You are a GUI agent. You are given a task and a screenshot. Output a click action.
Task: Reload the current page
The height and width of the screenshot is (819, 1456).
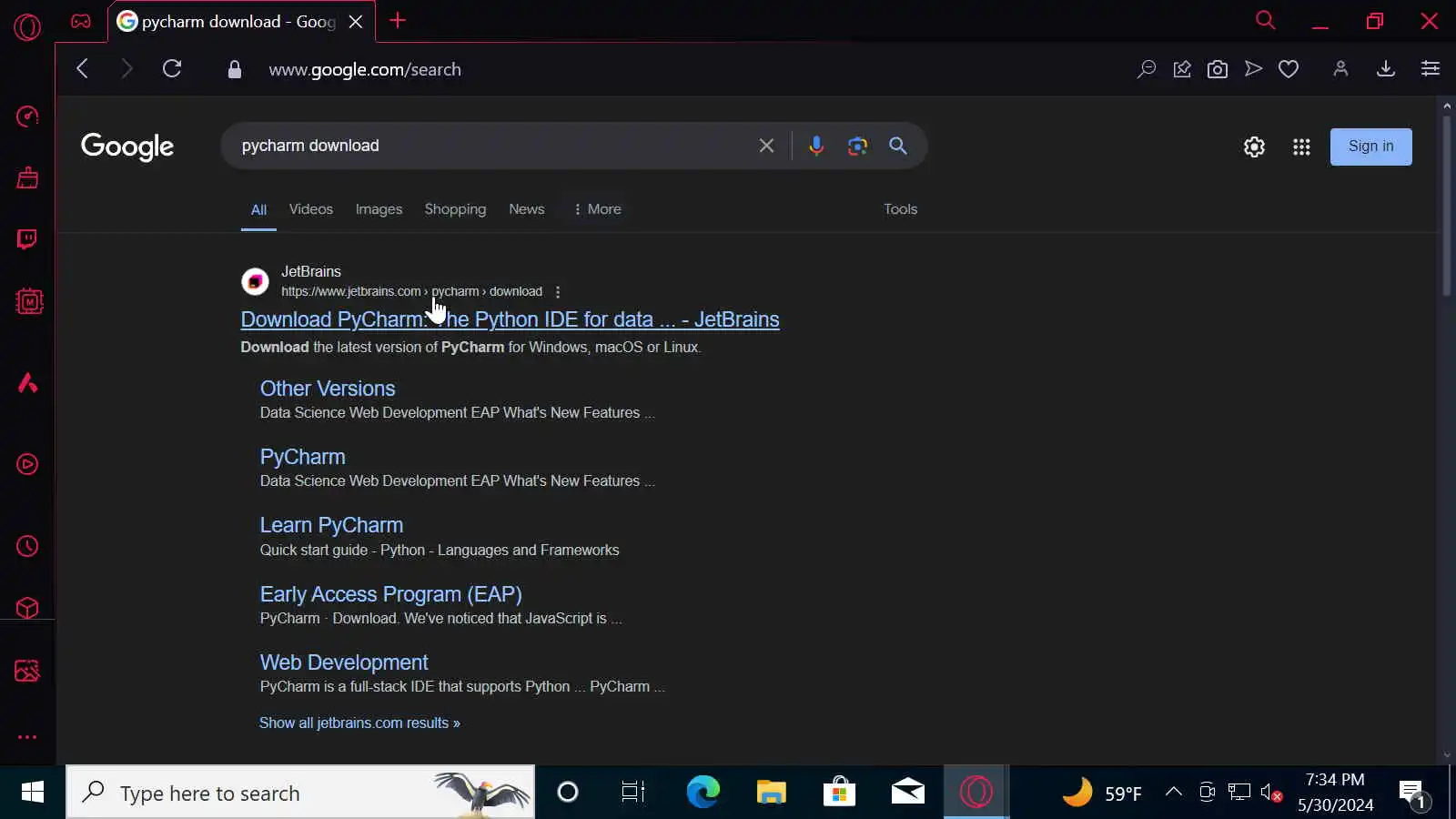click(x=172, y=69)
